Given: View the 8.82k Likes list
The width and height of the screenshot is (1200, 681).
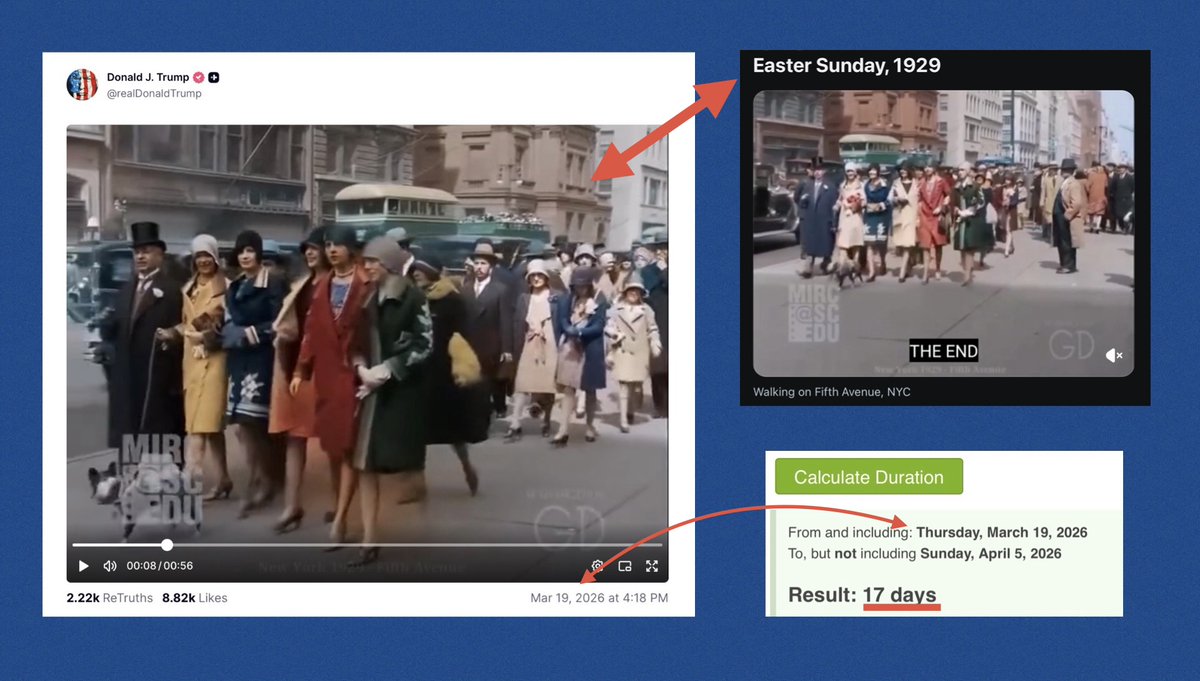Looking at the screenshot, I should click(x=195, y=598).
